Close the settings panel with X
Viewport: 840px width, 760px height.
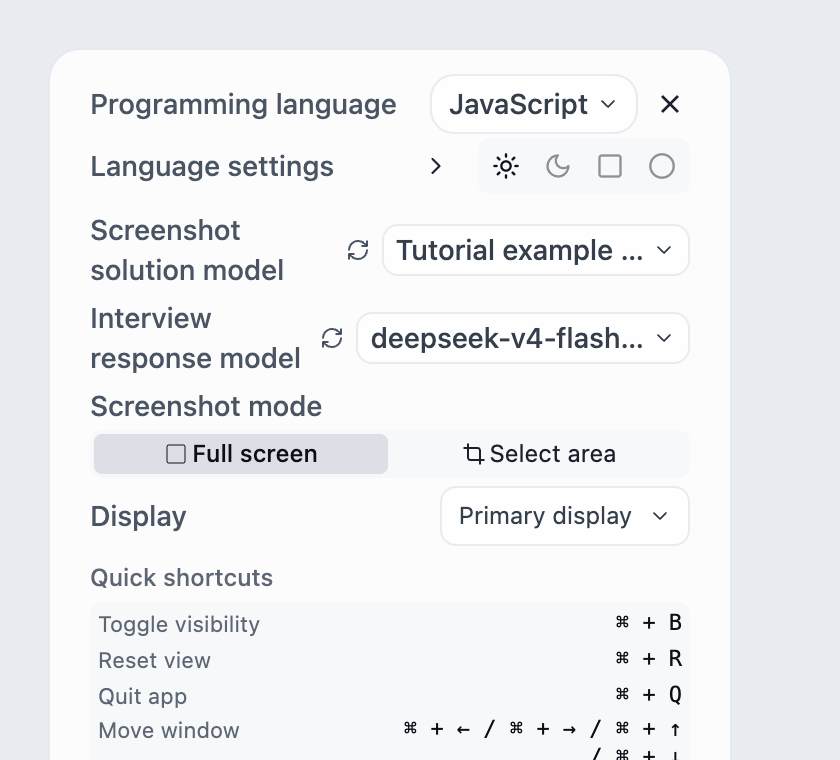click(670, 104)
